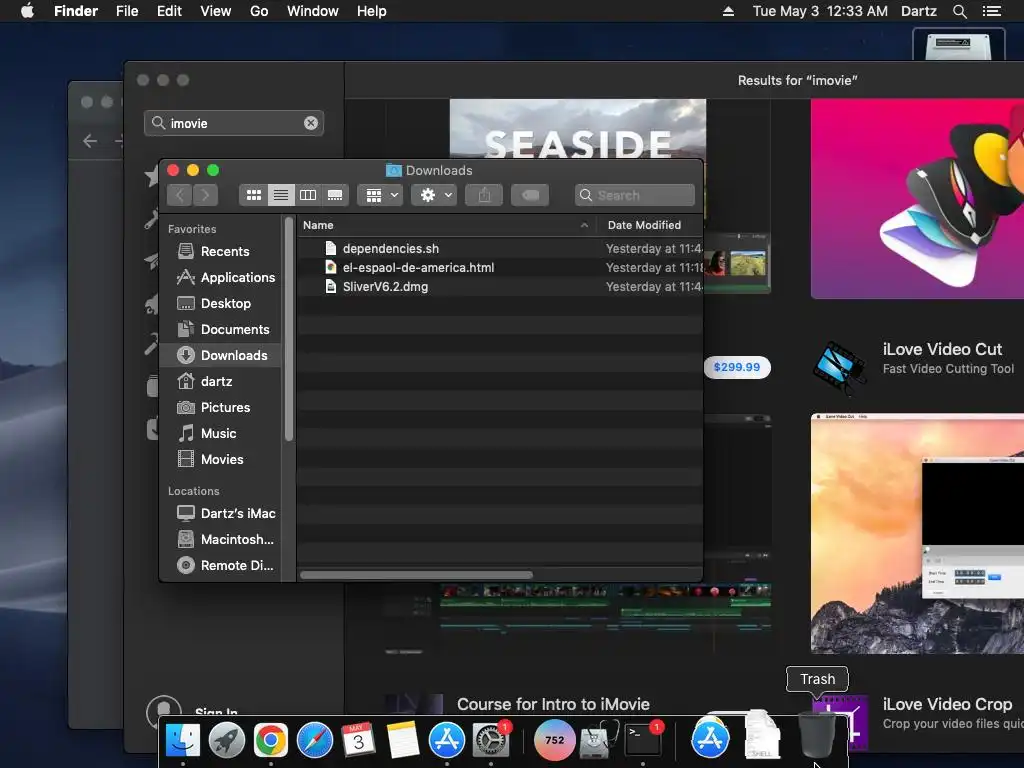Image resolution: width=1024 pixels, height=768 pixels.
Task: Open iLove Video Cut app listing
Action: tap(942, 349)
